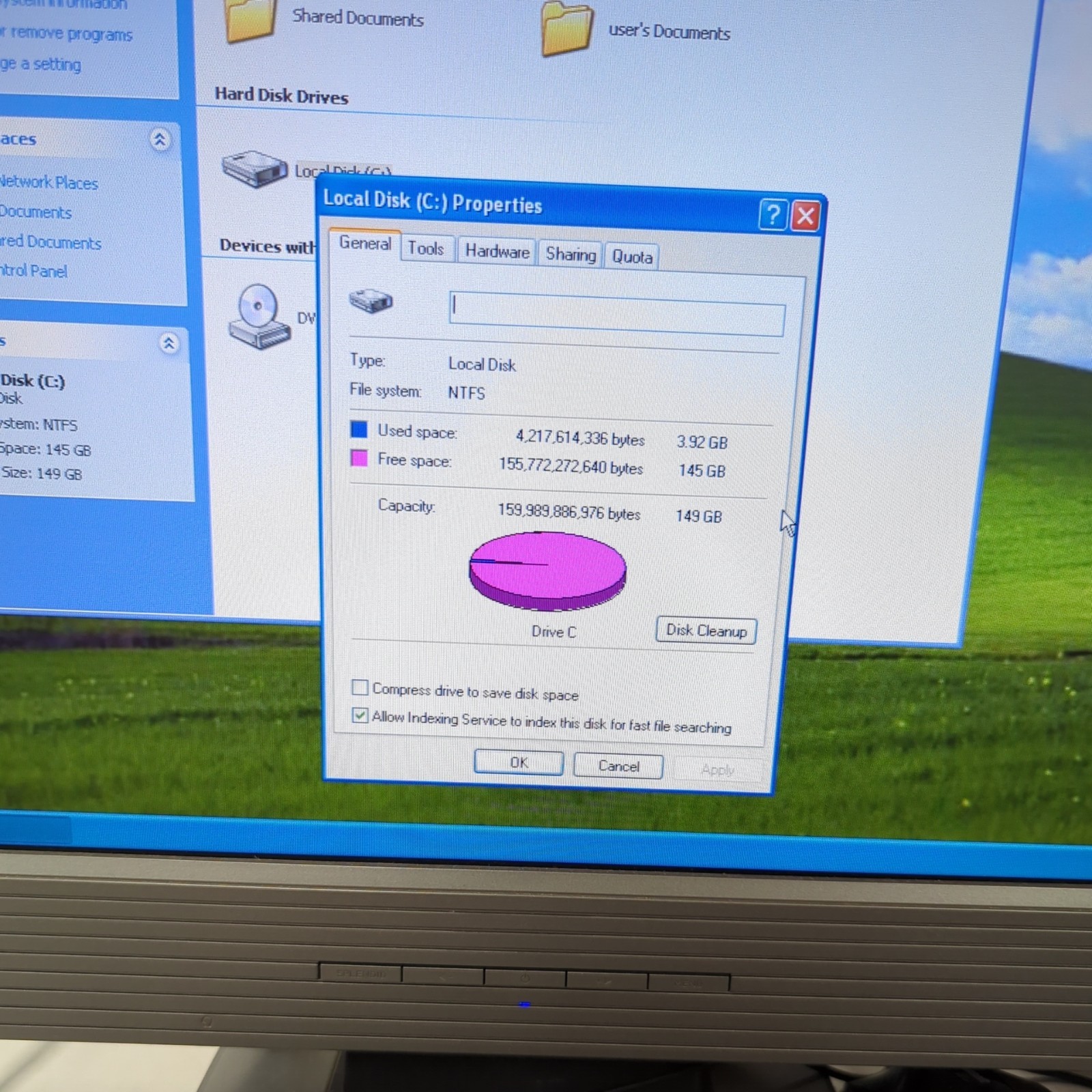Viewport: 1092px width, 1092px height.
Task: Click My Documents sidebar link
Action: (35, 212)
